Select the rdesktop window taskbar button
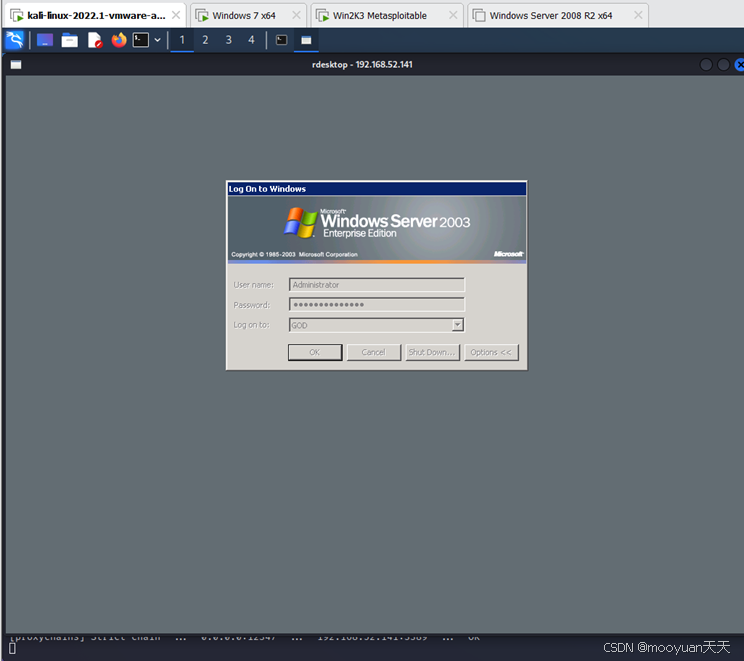The height and width of the screenshot is (661, 744). point(306,40)
